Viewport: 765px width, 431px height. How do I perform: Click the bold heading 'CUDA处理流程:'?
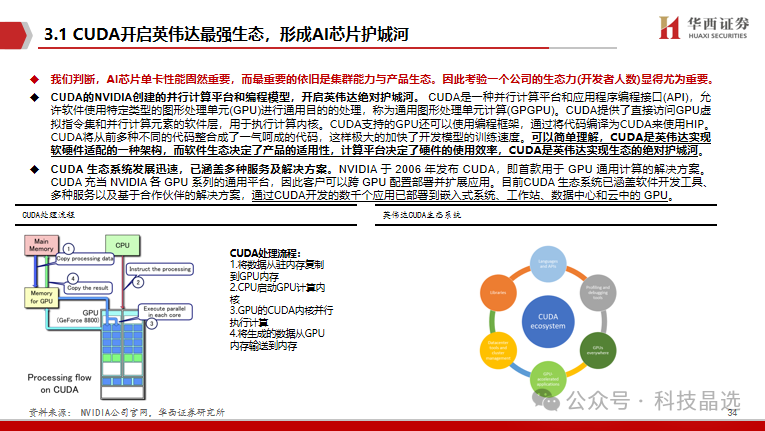[265, 253]
